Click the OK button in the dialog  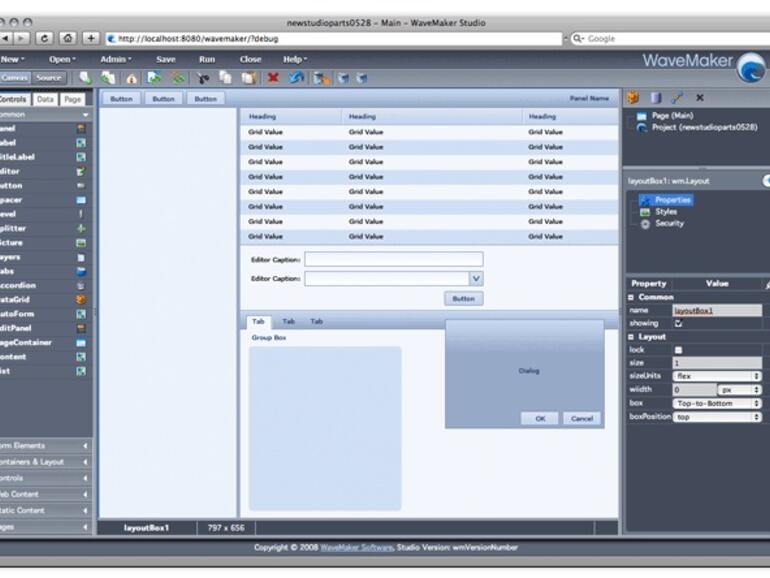tap(540, 418)
